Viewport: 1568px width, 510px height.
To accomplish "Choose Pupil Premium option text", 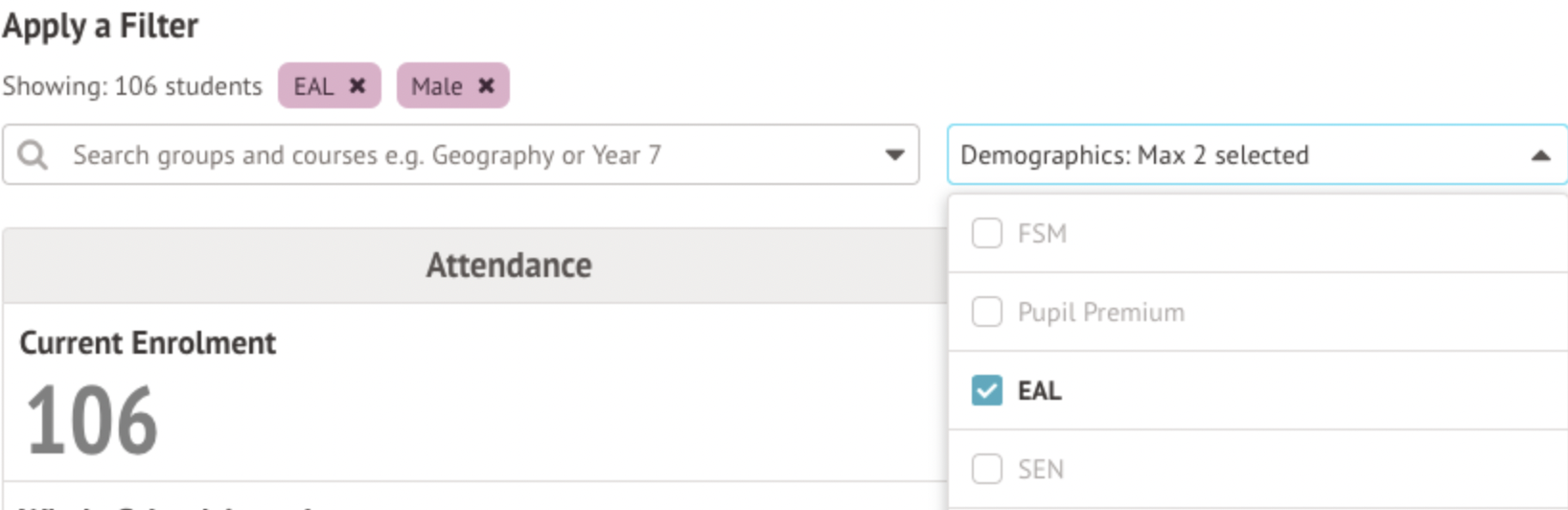I will (1100, 313).
